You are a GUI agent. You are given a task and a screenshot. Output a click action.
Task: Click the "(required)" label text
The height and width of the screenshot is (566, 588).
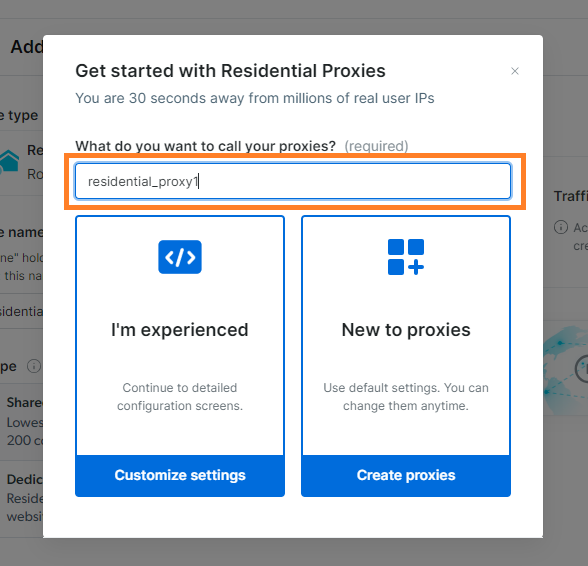(376, 146)
